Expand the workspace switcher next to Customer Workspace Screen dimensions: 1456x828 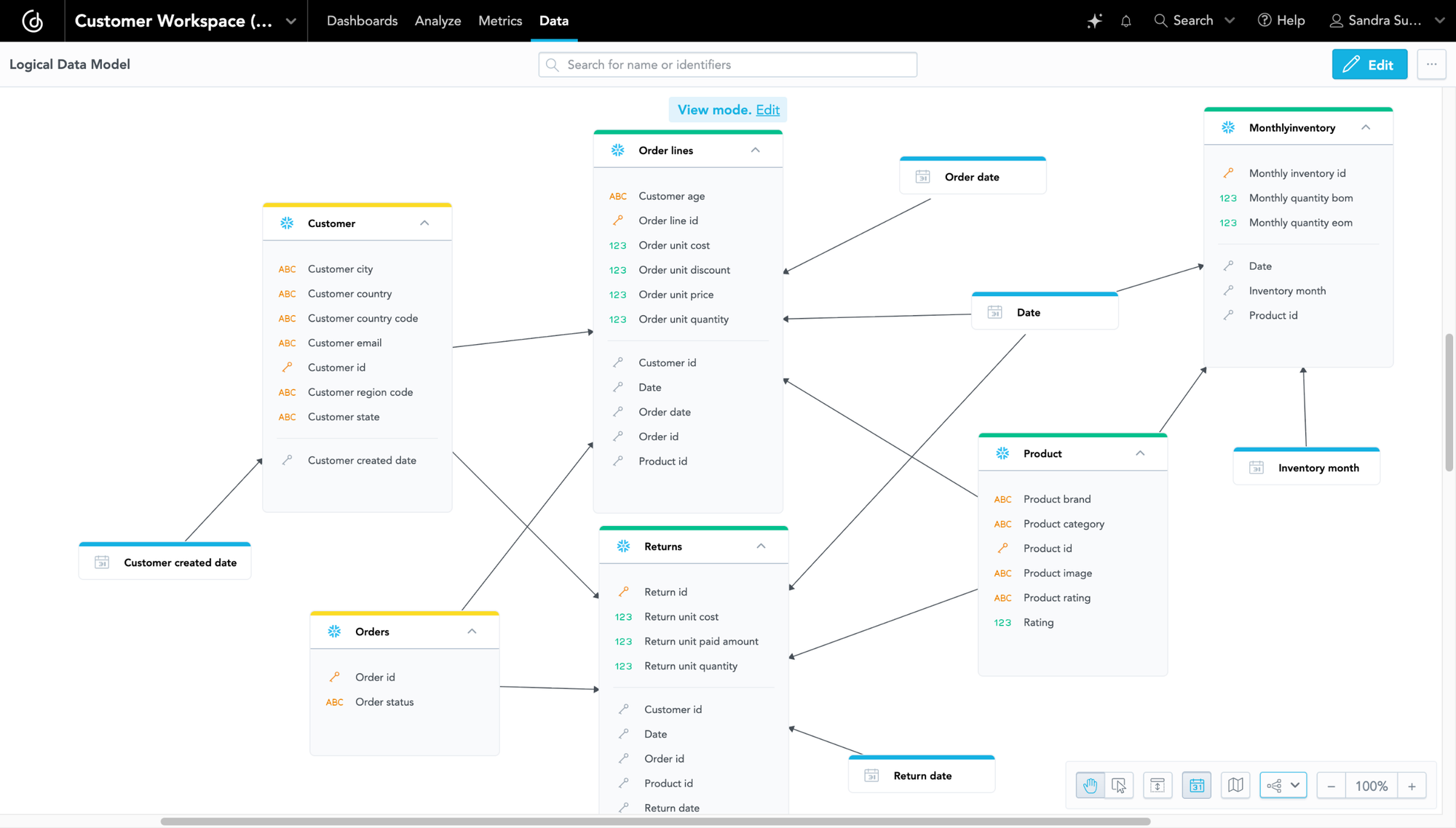tap(290, 20)
